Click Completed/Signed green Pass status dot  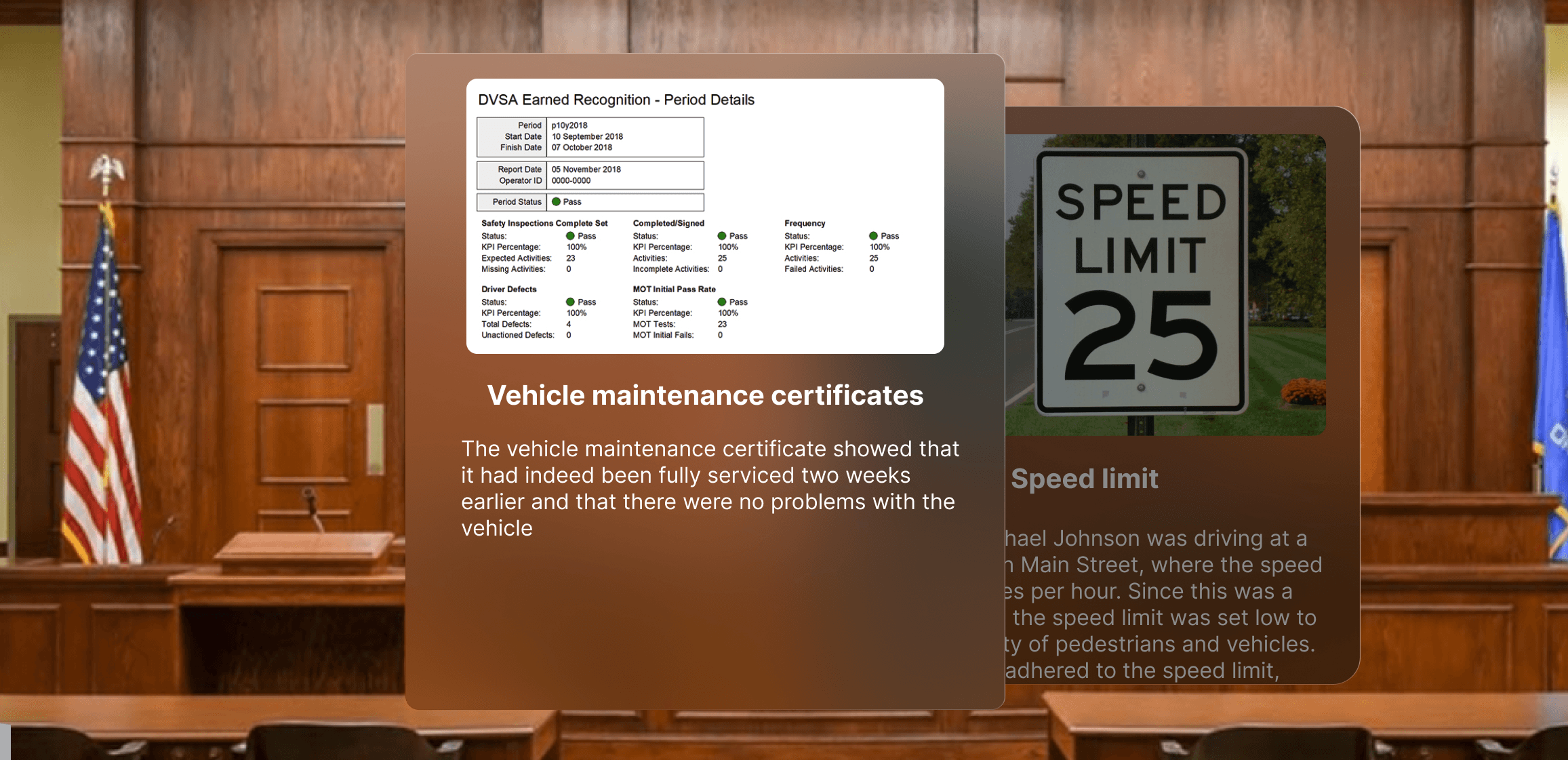coord(722,236)
